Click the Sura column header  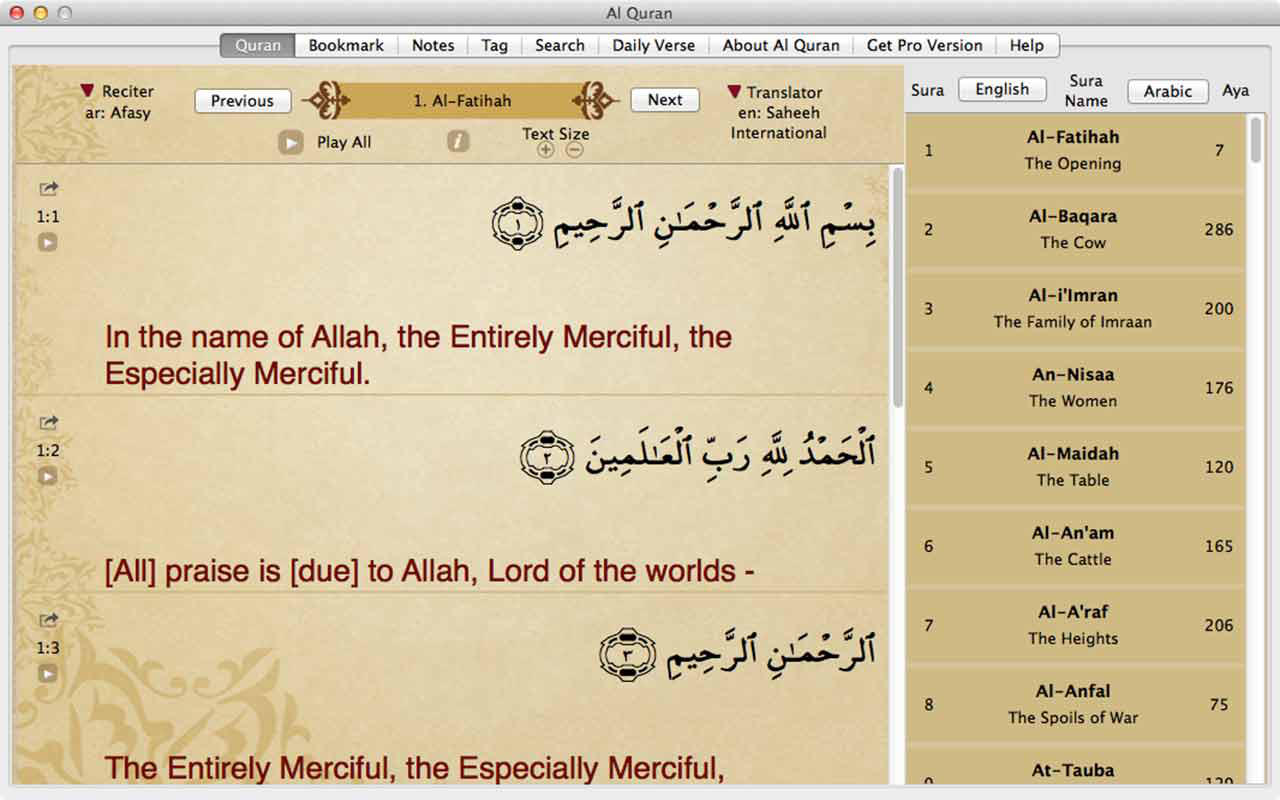point(927,90)
